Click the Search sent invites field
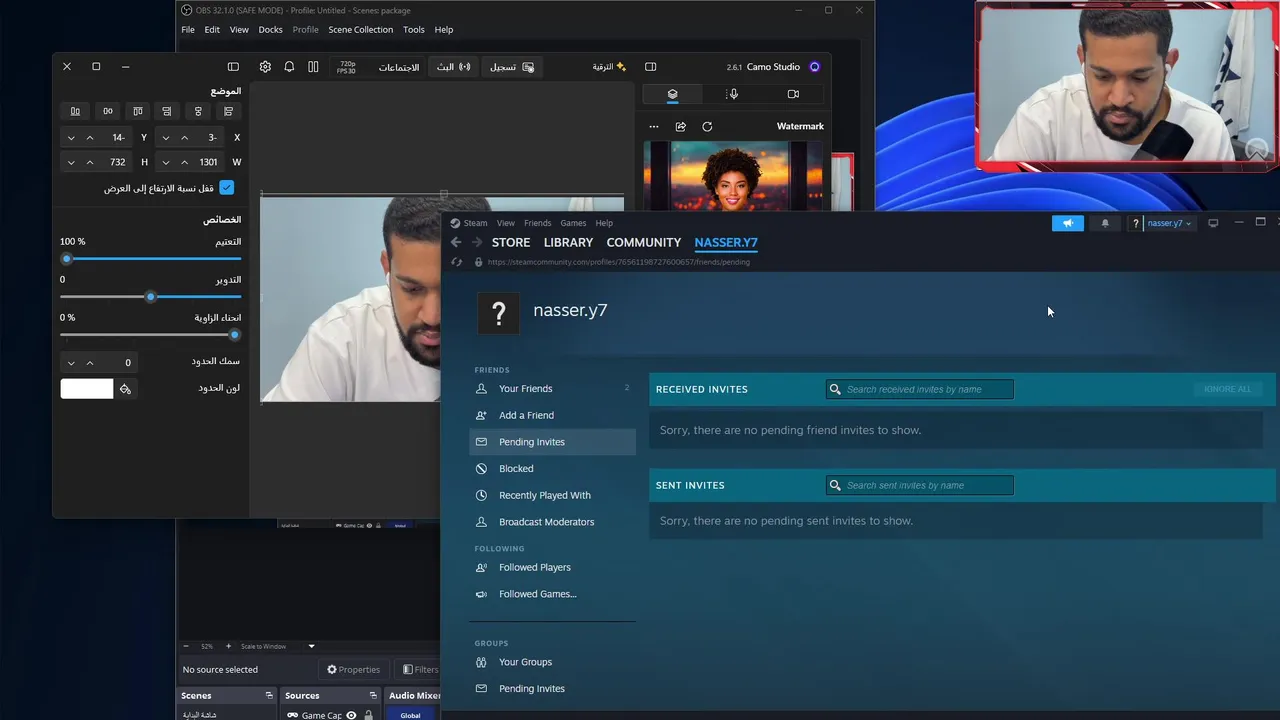 (x=920, y=485)
